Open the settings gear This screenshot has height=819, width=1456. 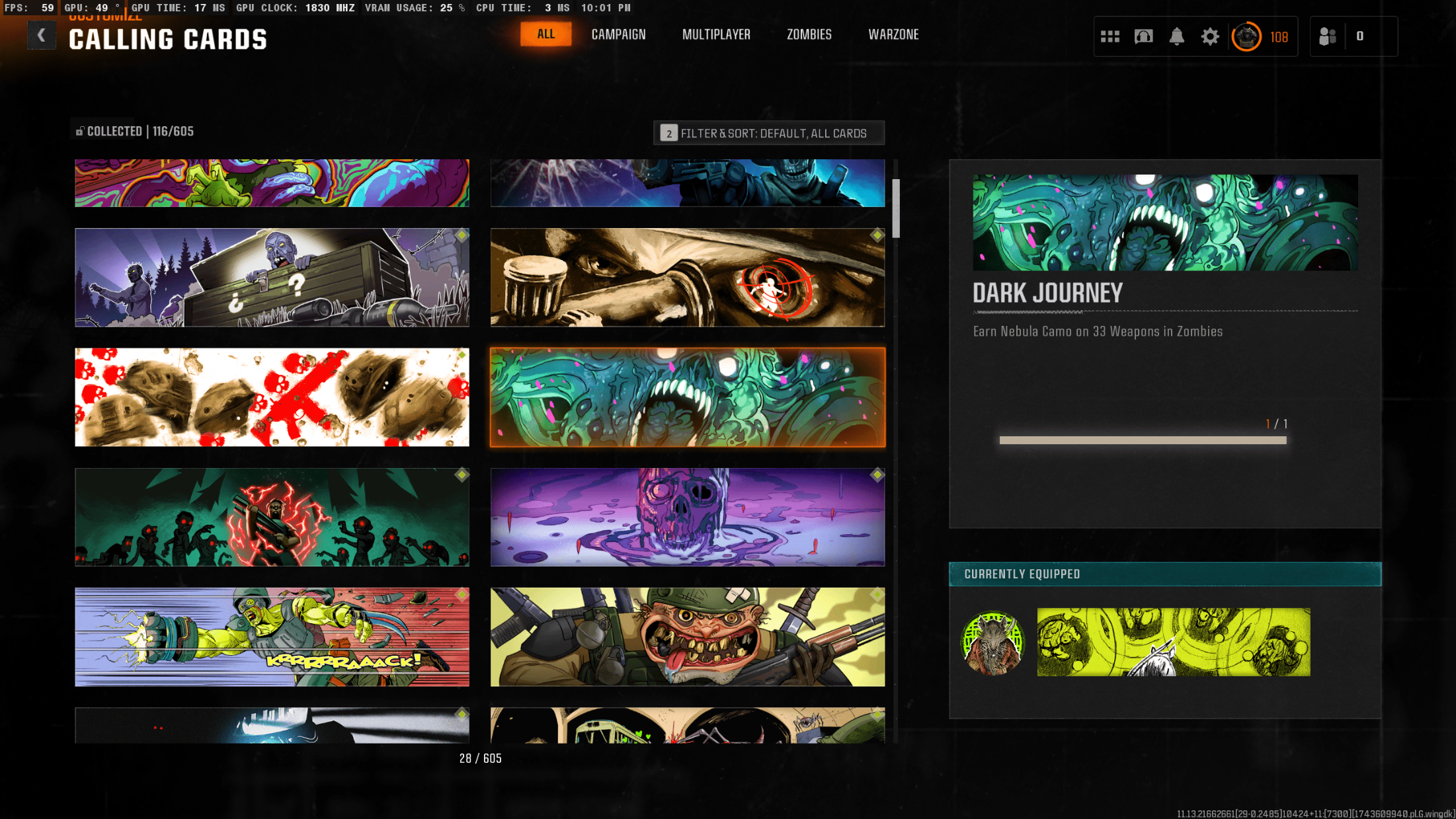[1209, 36]
